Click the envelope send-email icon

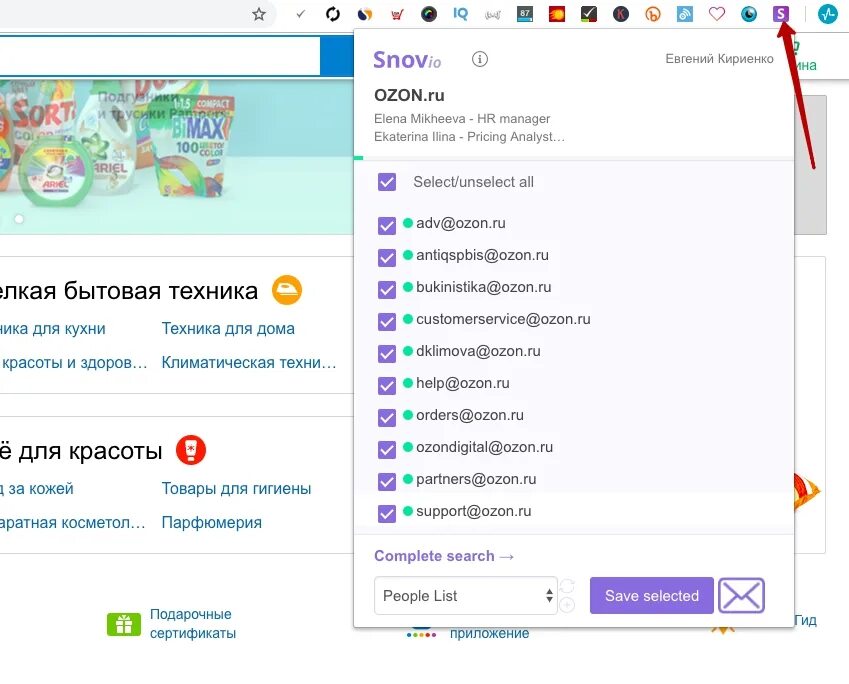[741, 595]
